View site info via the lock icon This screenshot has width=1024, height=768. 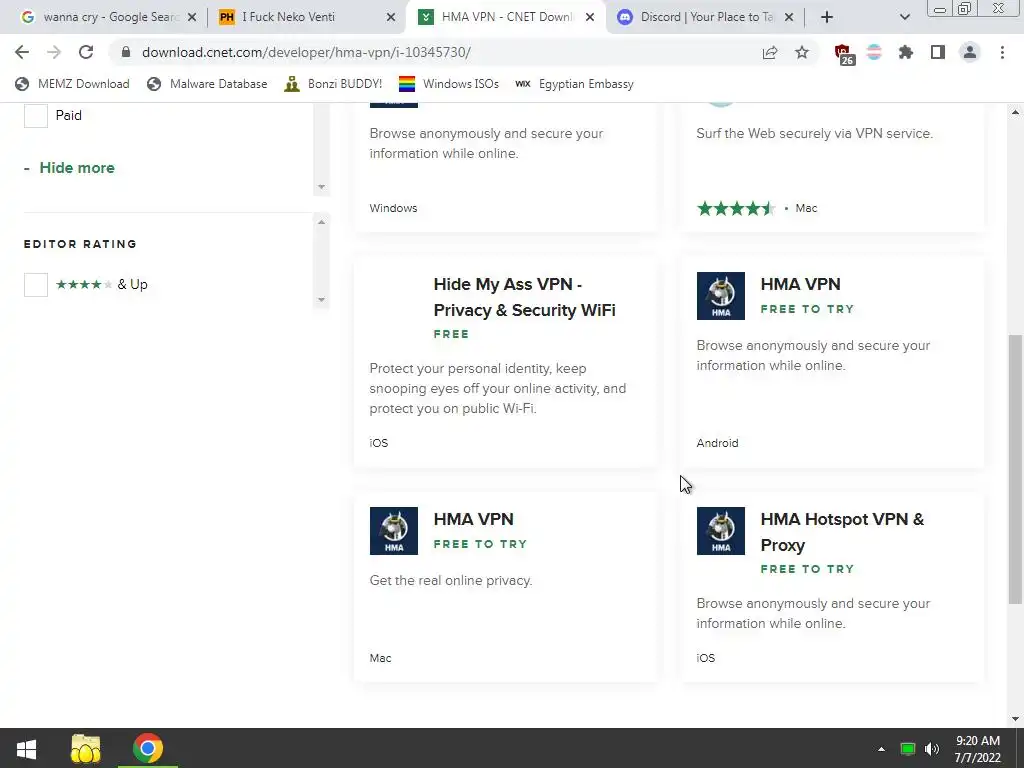pos(126,52)
